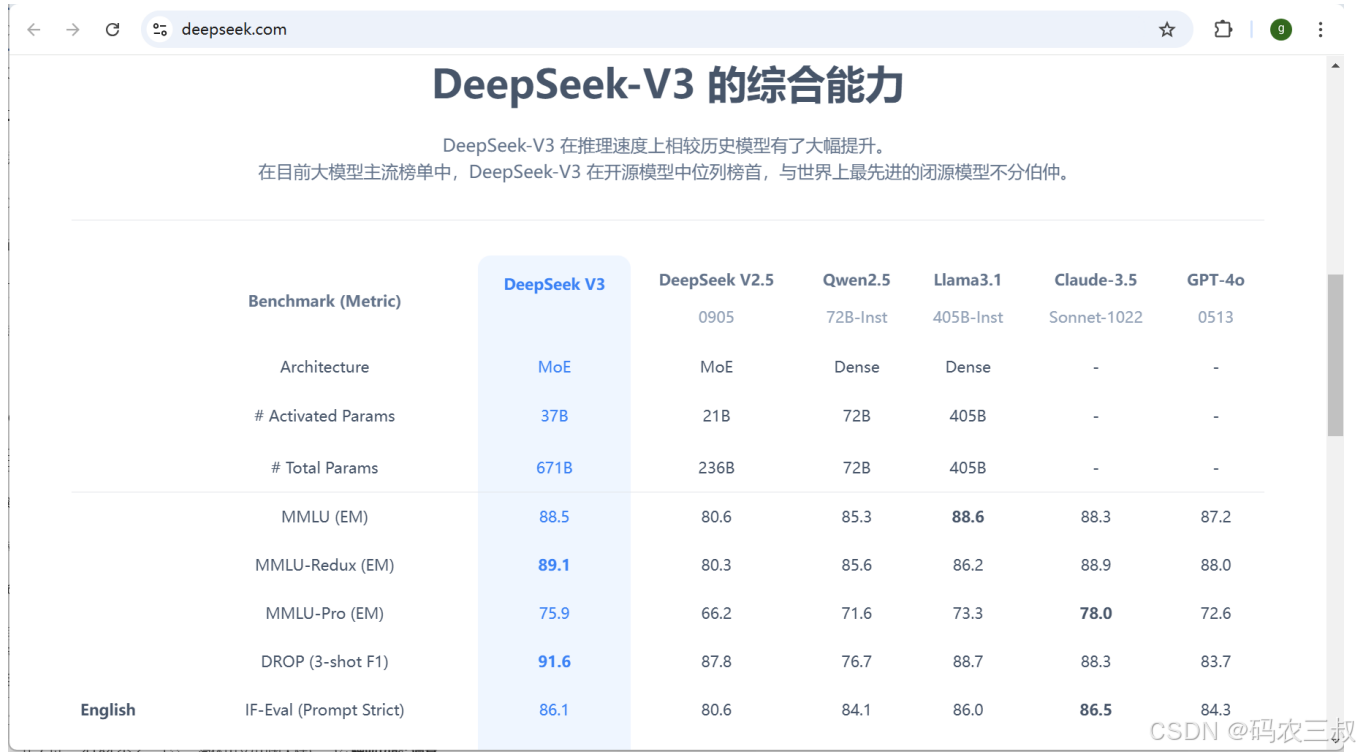
Task: Select the DeepSeek V2.5 column header
Action: click(x=716, y=280)
